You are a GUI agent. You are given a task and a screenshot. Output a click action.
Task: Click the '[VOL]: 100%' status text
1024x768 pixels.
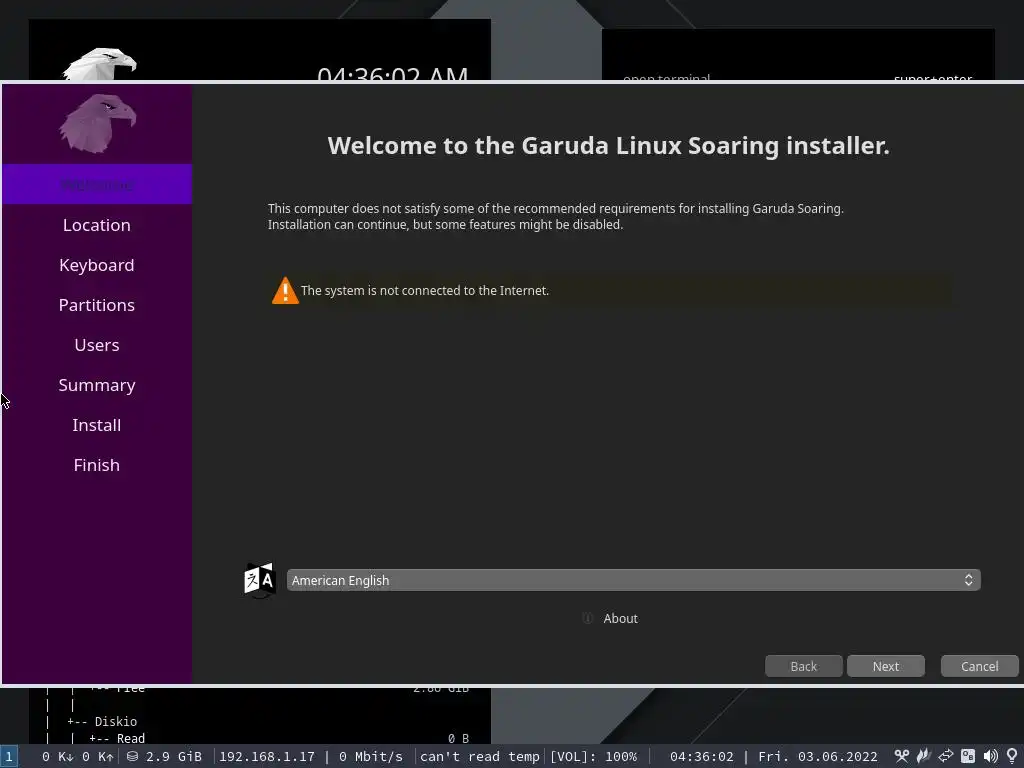(x=593, y=756)
